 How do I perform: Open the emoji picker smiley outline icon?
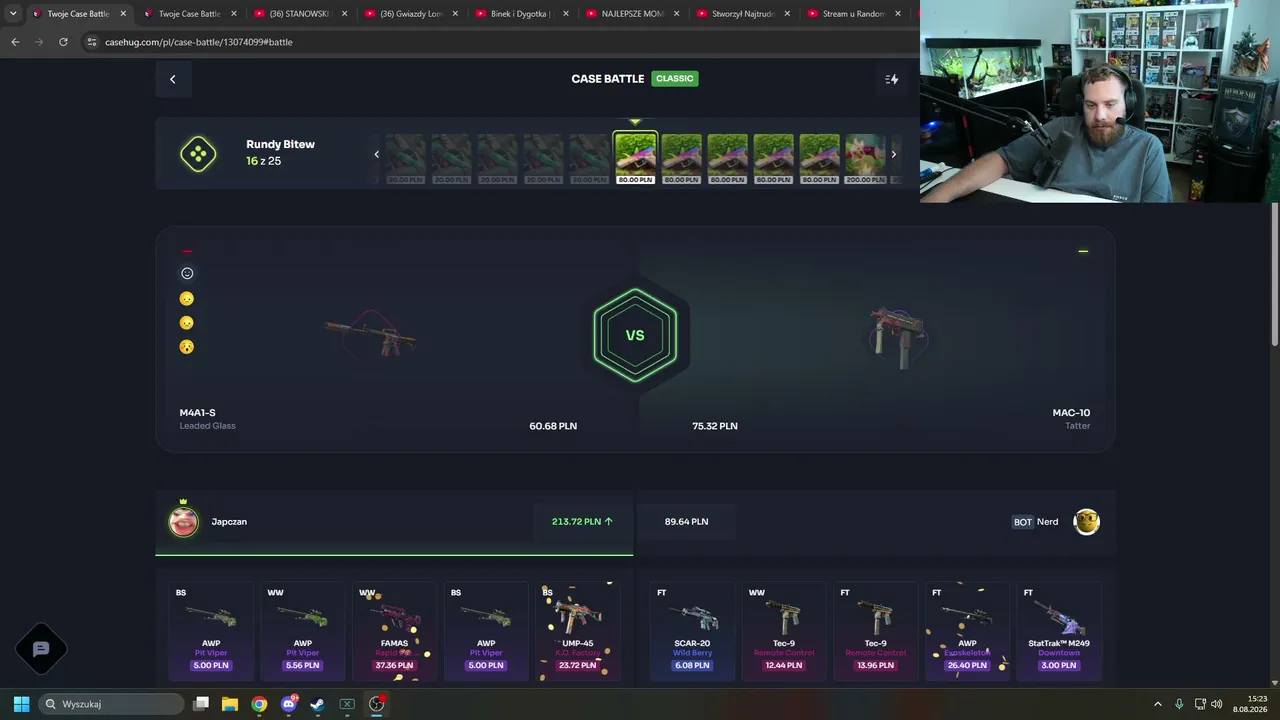[x=187, y=273]
